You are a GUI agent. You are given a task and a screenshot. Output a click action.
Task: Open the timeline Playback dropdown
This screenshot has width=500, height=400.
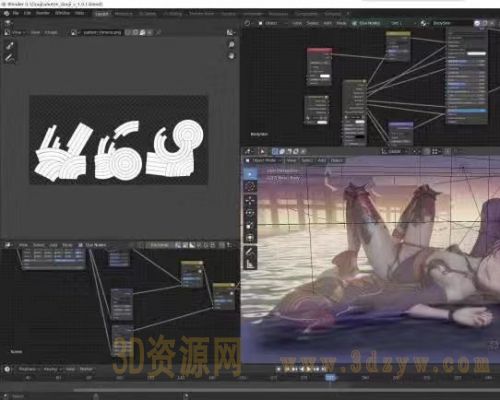[x=29, y=369]
